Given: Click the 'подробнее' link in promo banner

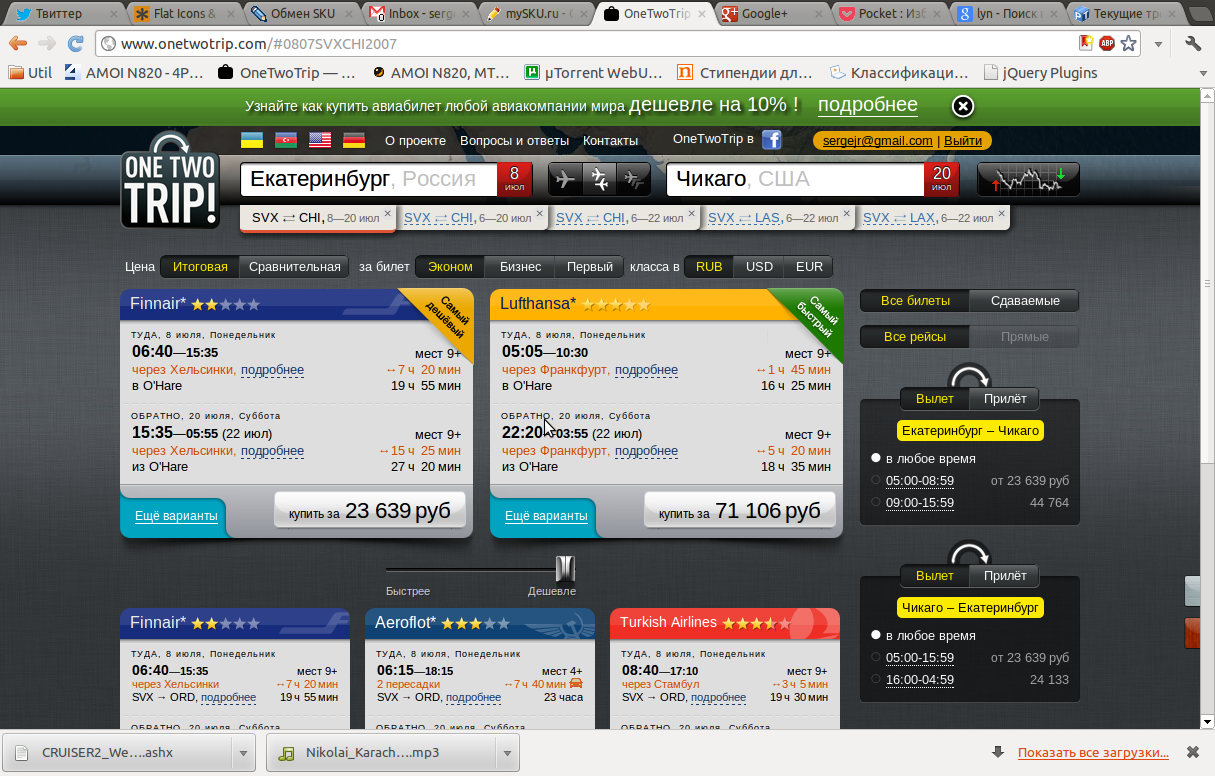Looking at the screenshot, I should click(867, 105).
